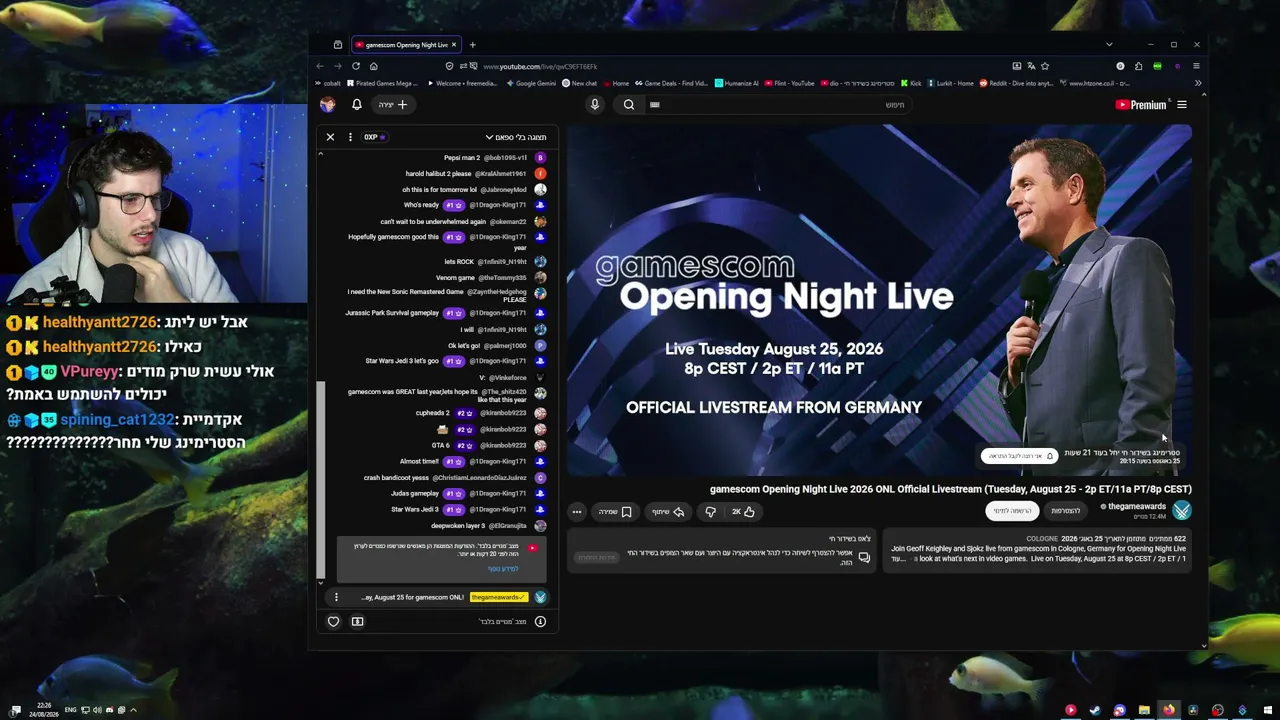1280x720 pixels.
Task: Open the Reddit bookmark
Action: (x=1016, y=84)
